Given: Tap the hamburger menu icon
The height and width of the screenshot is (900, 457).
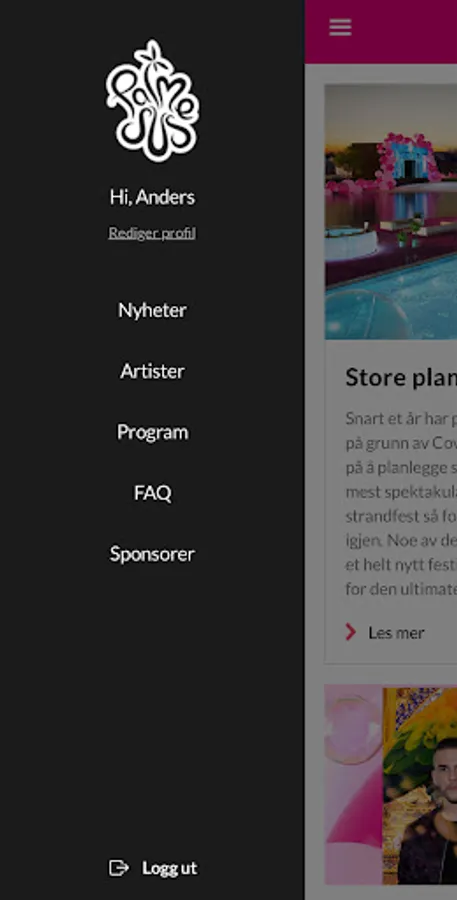Looking at the screenshot, I should [x=340, y=27].
